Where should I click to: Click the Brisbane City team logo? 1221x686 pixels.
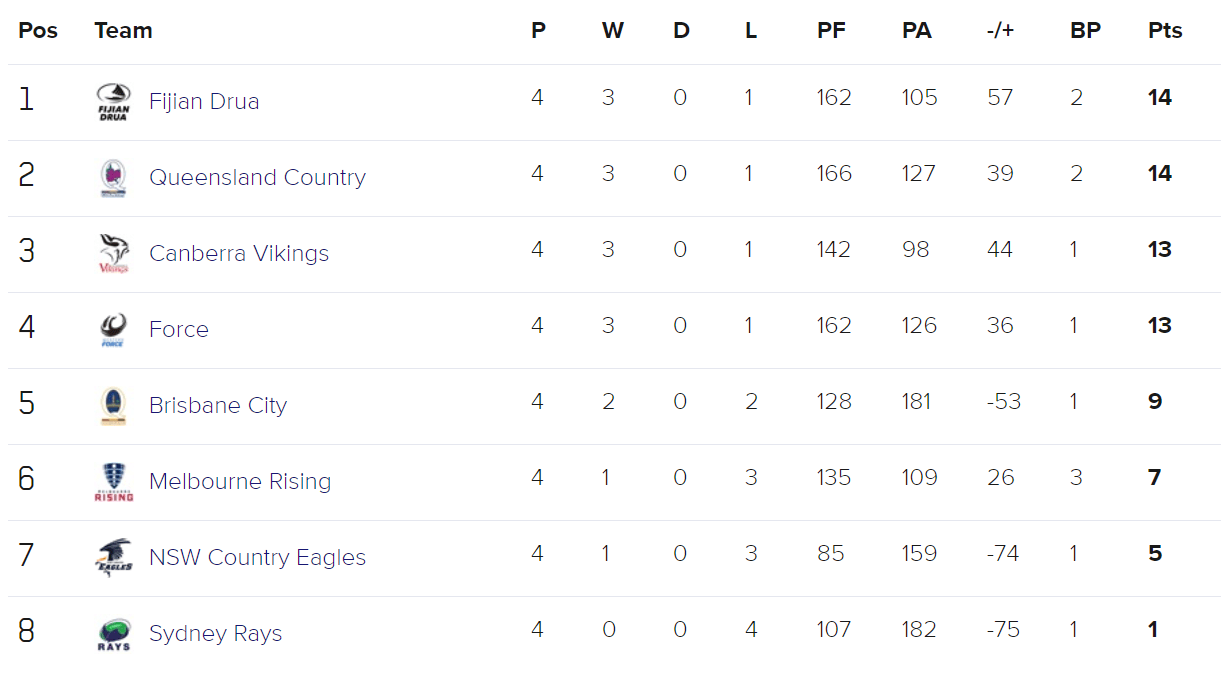tap(114, 406)
